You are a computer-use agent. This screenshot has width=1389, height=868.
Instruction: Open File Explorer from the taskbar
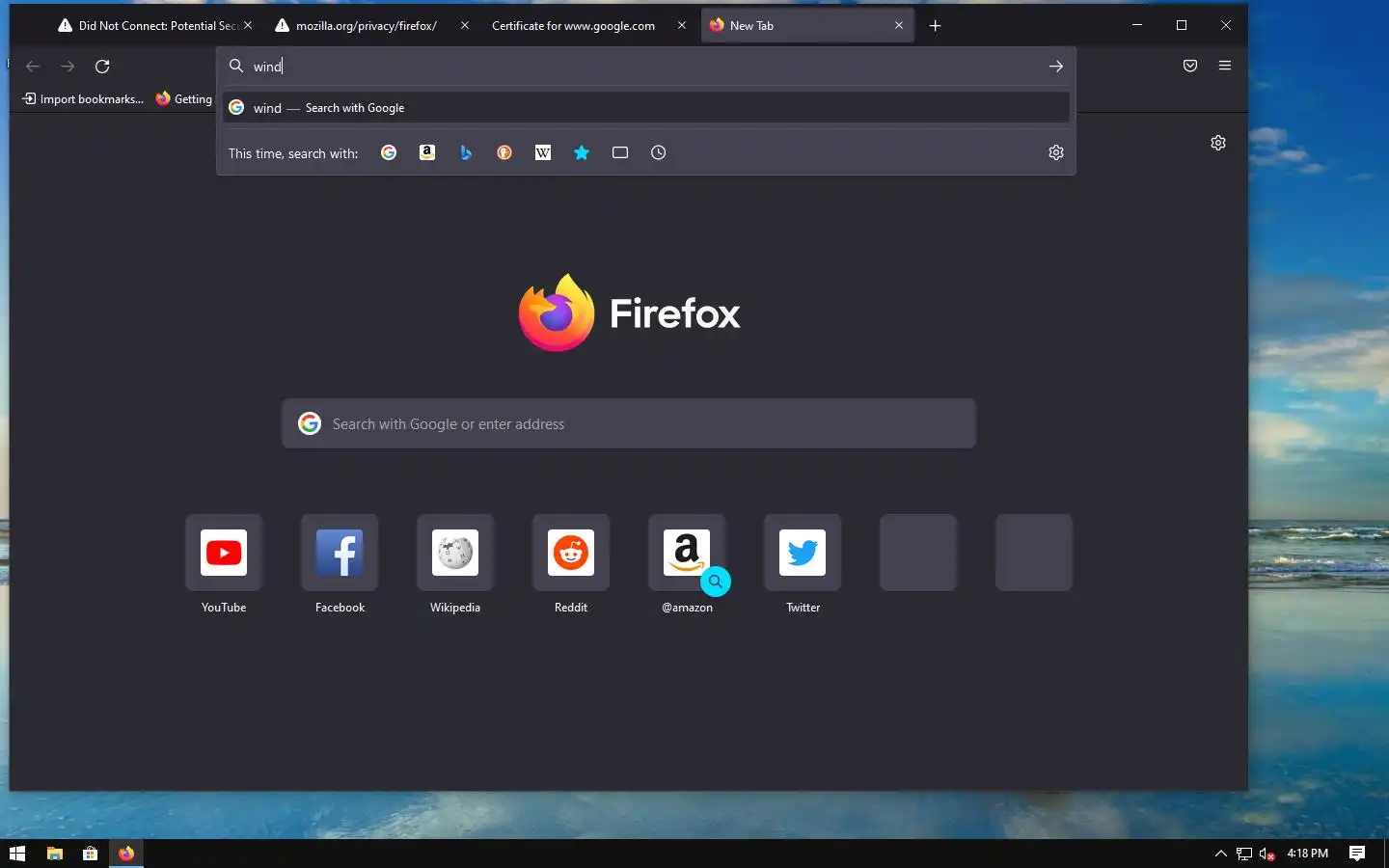(x=55, y=854)
